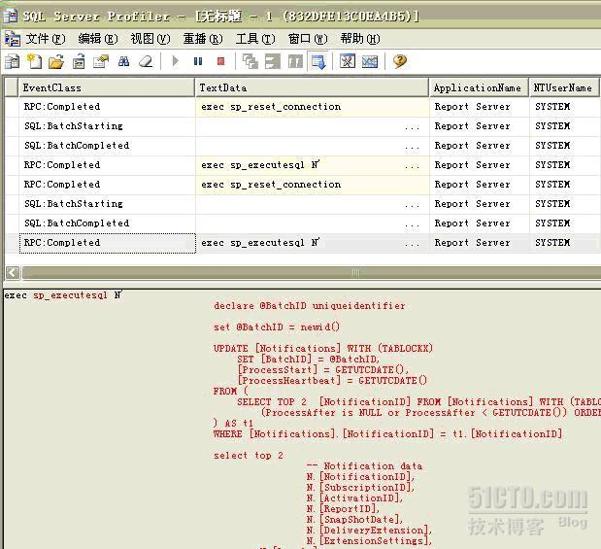601x549 pixels.
Task: Click the horizontal scrollbar left arrow
Action: point(13,273)
